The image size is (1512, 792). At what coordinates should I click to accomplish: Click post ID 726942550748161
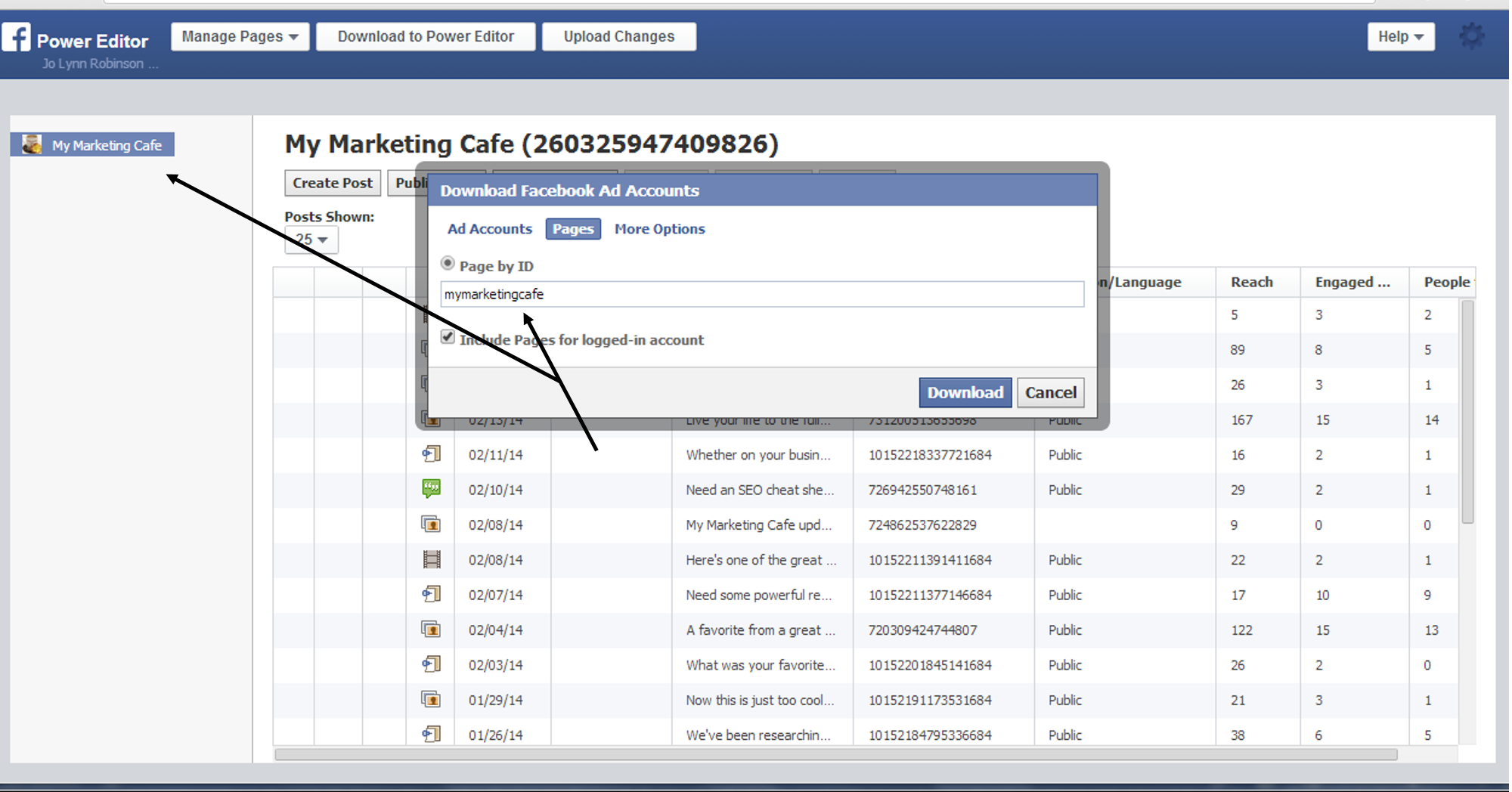[x=922, y=490]
